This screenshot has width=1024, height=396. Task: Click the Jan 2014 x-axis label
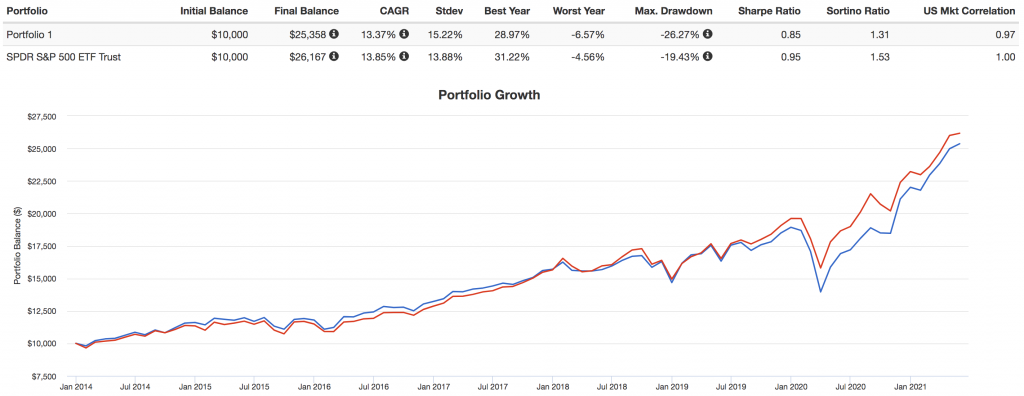tap(75, 387)
